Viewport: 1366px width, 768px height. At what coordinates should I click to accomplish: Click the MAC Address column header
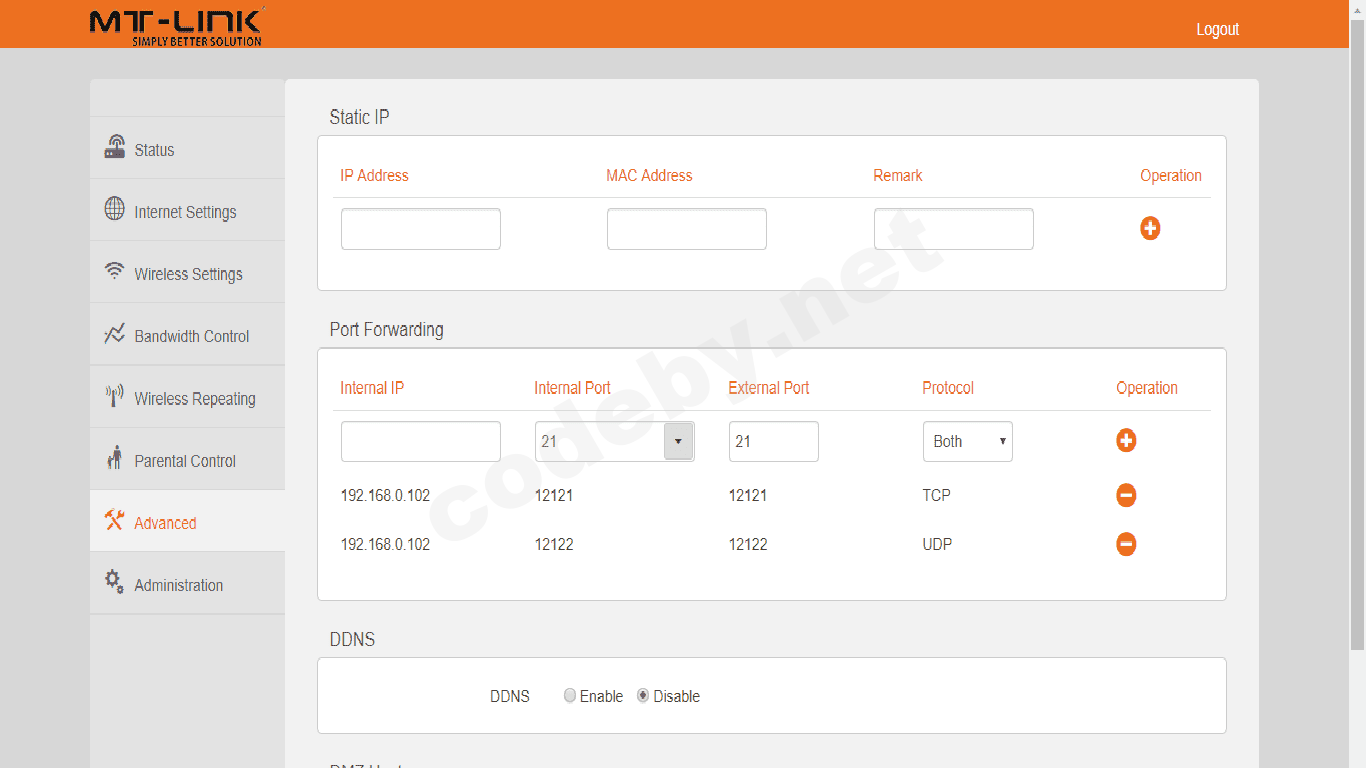pyautogui.click(x=649, y=175)
